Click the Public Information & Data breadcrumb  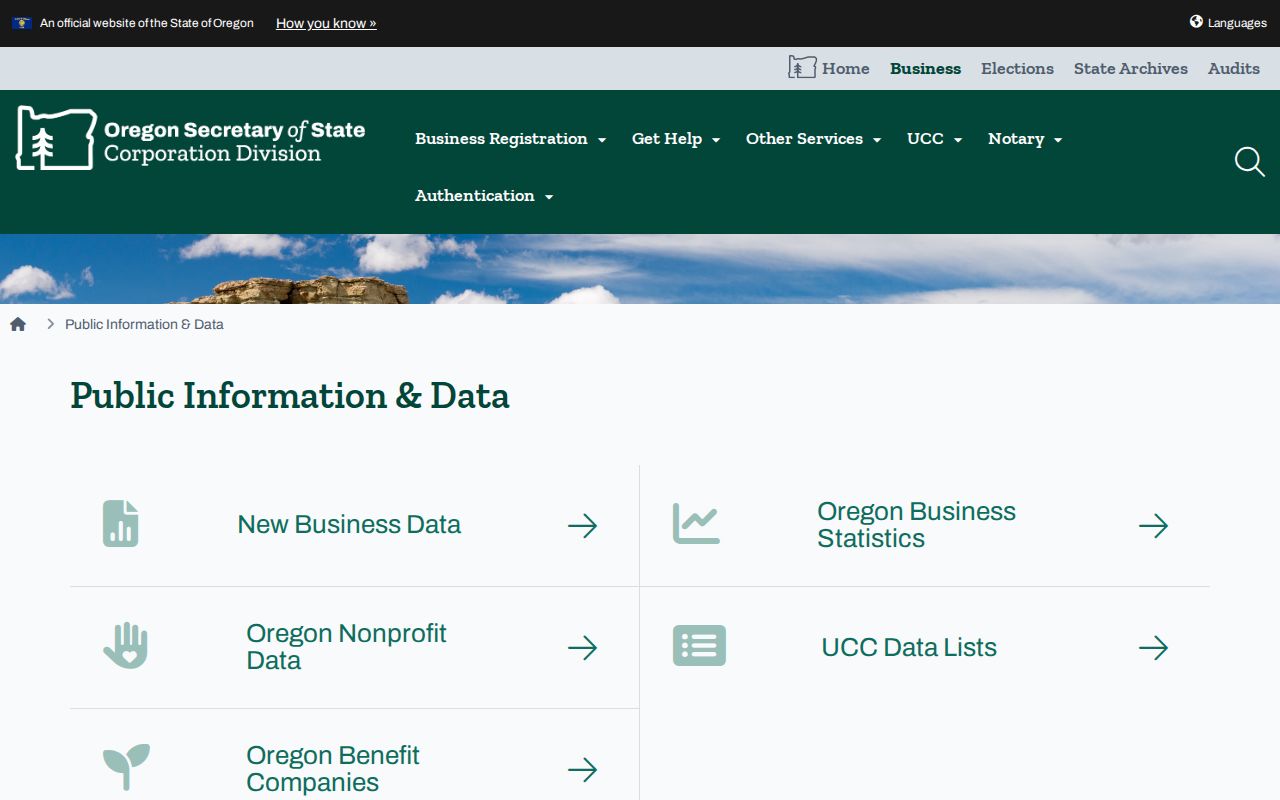pos(144,324)
